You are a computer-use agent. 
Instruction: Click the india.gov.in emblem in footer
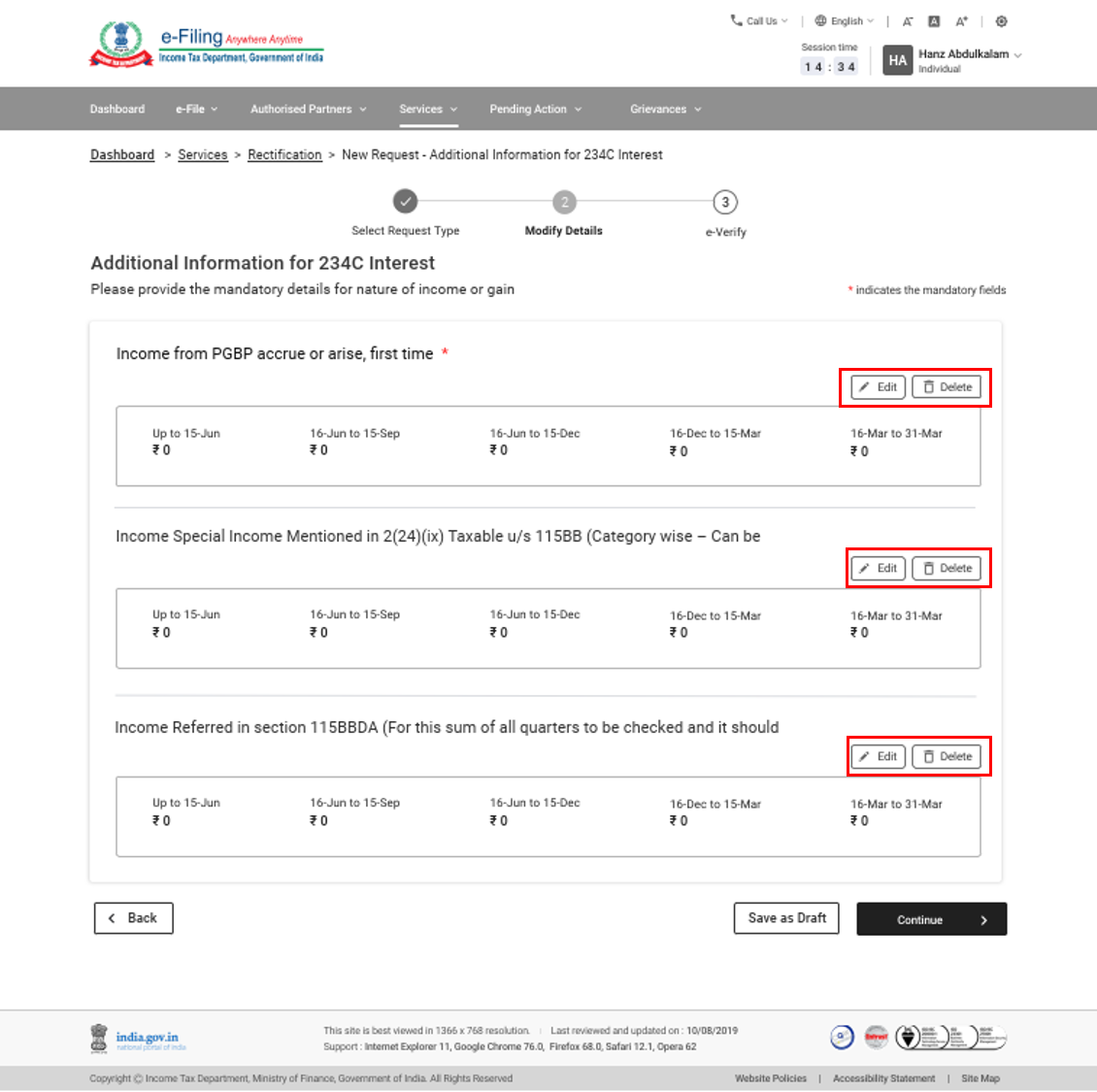(97, 1037)
